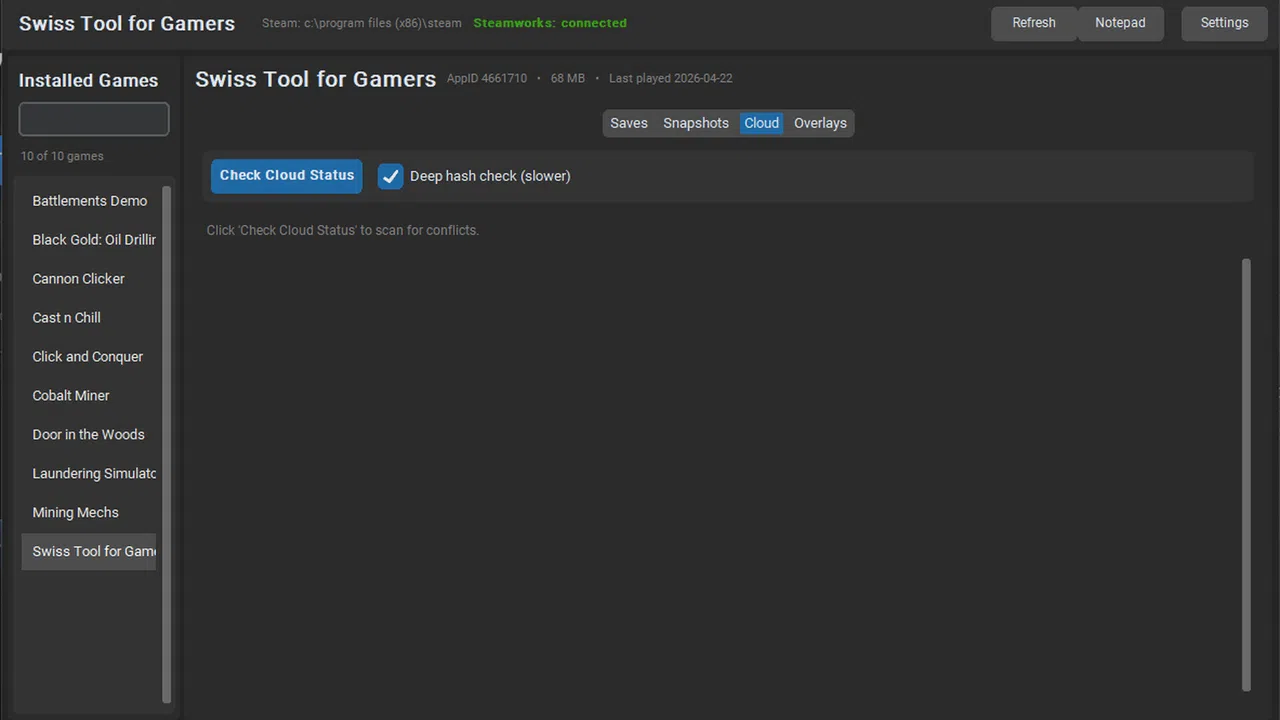Click the Deep hash check (slower) label
Image resolution: width=1280 pixels, height=720 pixels.
click(x=490, y=176)
